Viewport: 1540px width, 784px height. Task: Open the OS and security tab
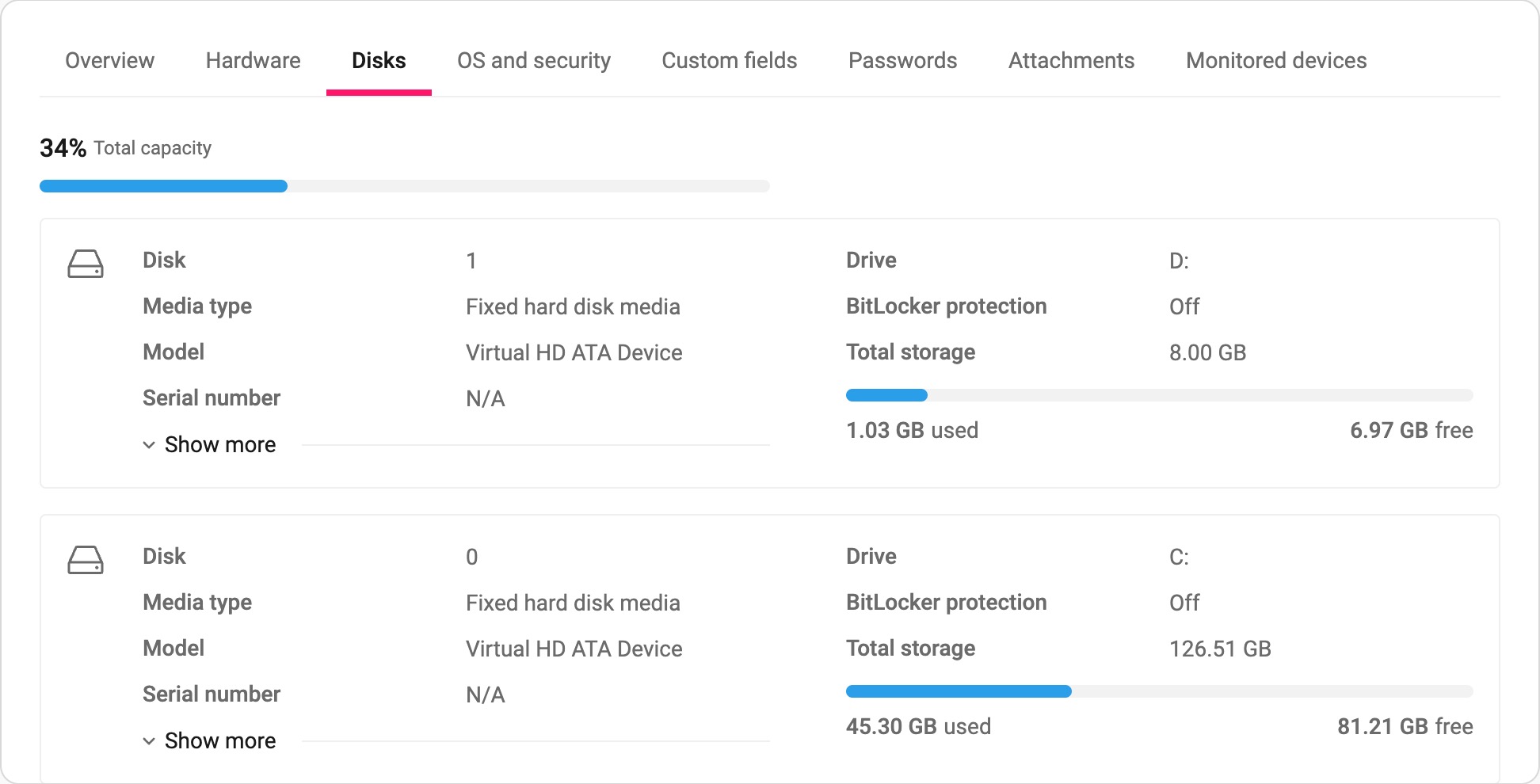click(x=534, y=60)
